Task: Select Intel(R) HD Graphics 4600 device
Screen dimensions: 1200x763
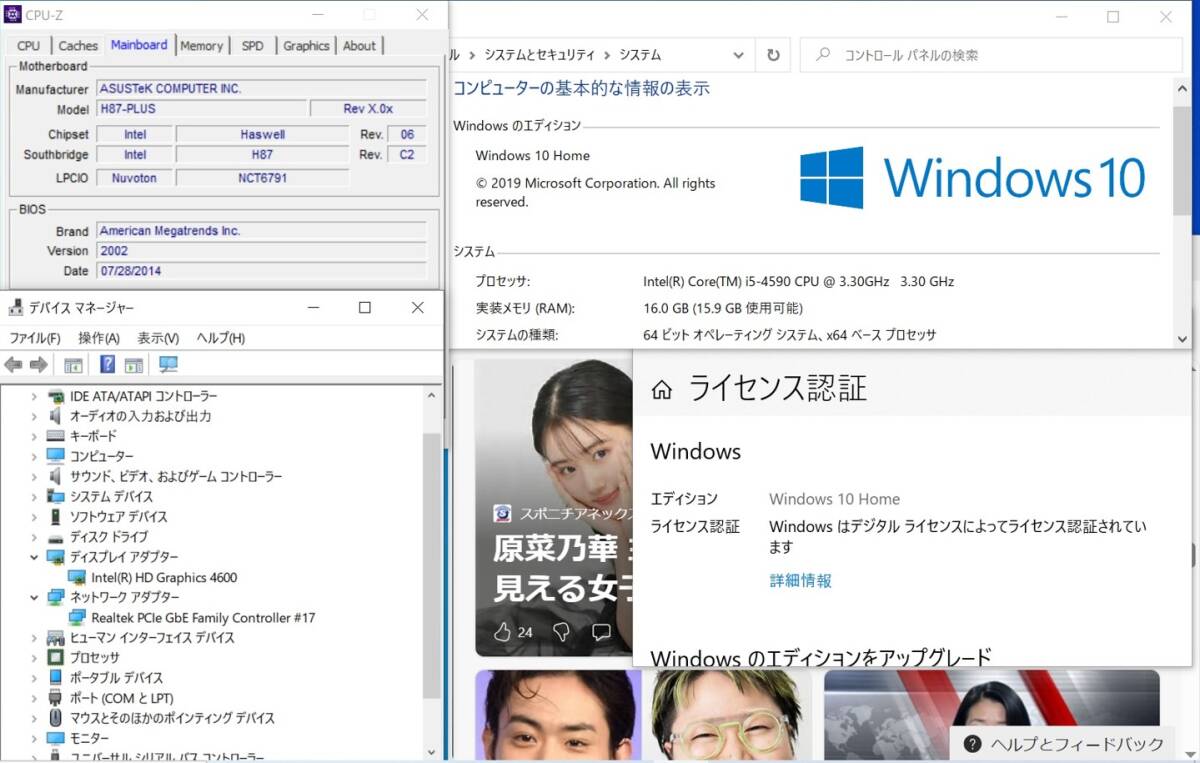Action: click(x=164, y=577)
